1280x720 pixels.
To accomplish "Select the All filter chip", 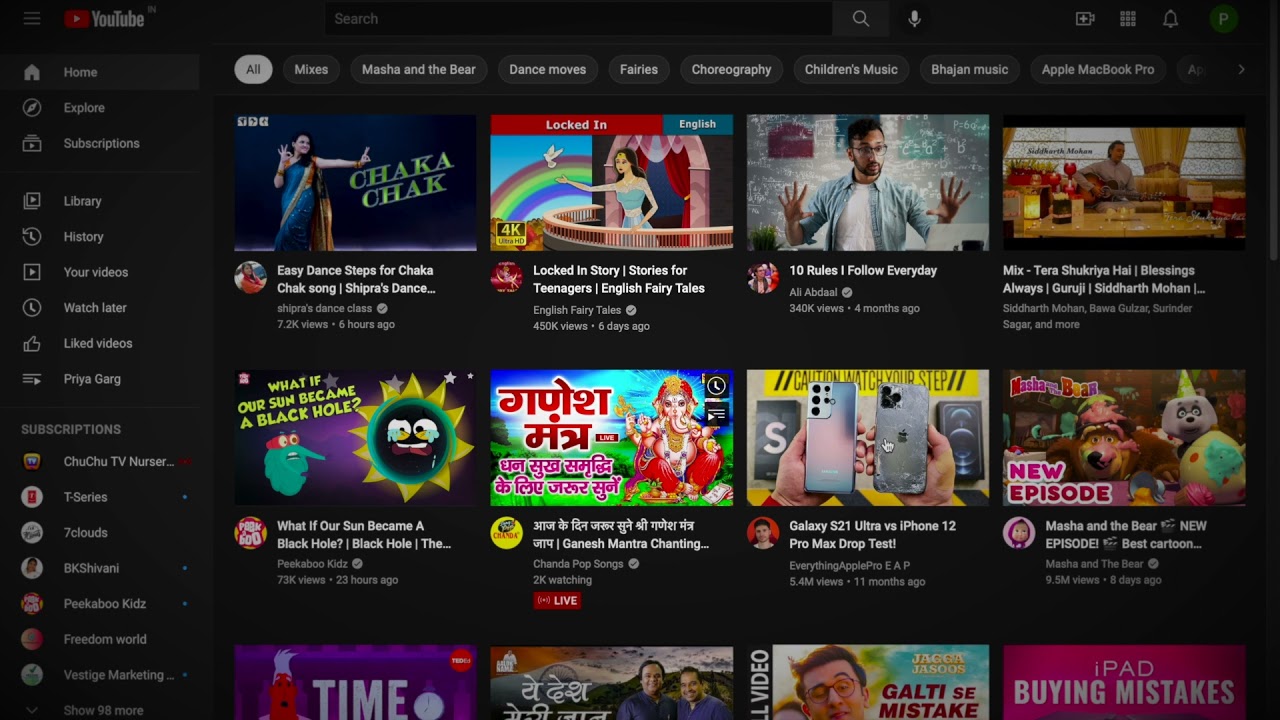I will coord(253,69).
